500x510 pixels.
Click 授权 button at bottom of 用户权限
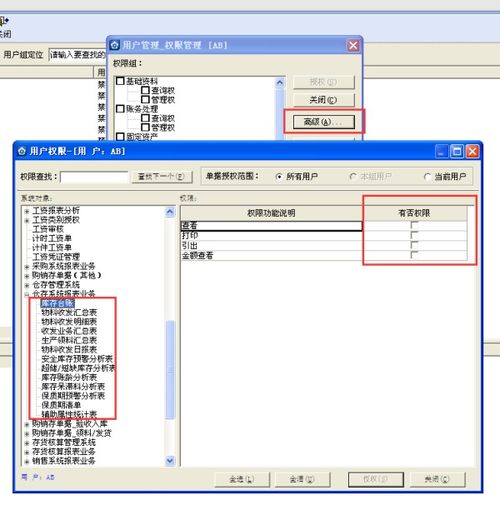(x=376, y=479)
